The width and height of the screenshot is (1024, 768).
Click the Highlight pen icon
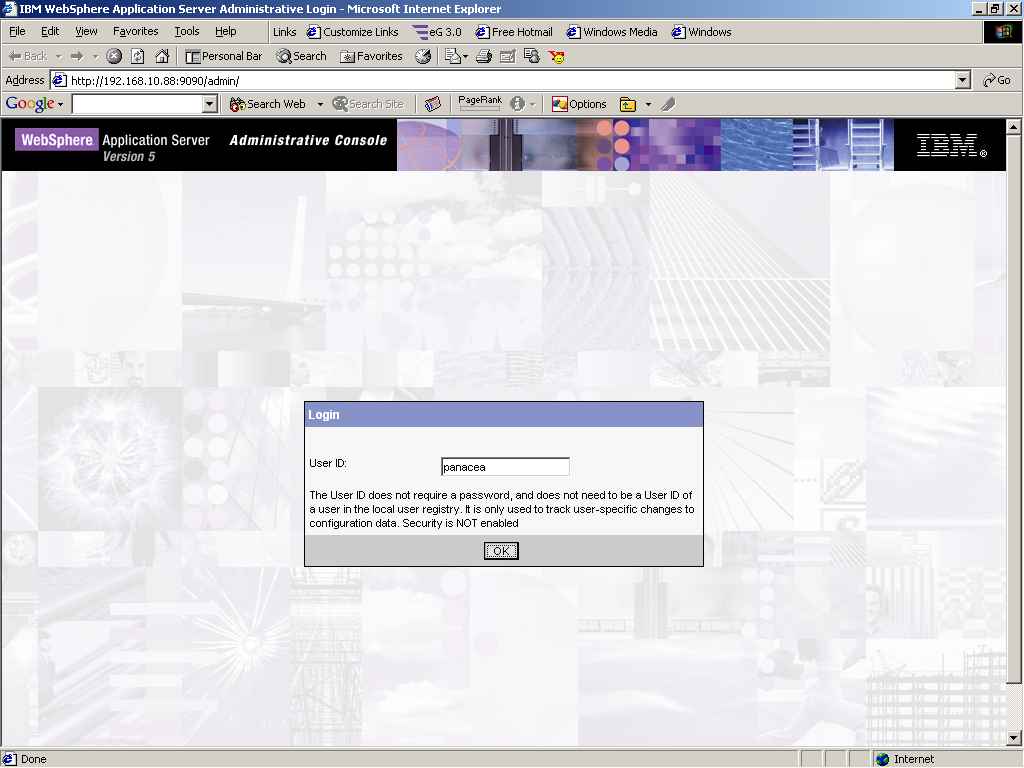coord(667,104)
